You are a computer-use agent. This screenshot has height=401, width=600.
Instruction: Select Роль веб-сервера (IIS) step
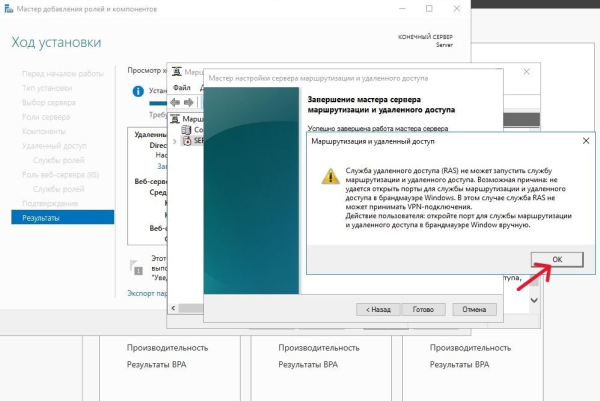click(60, 175)
